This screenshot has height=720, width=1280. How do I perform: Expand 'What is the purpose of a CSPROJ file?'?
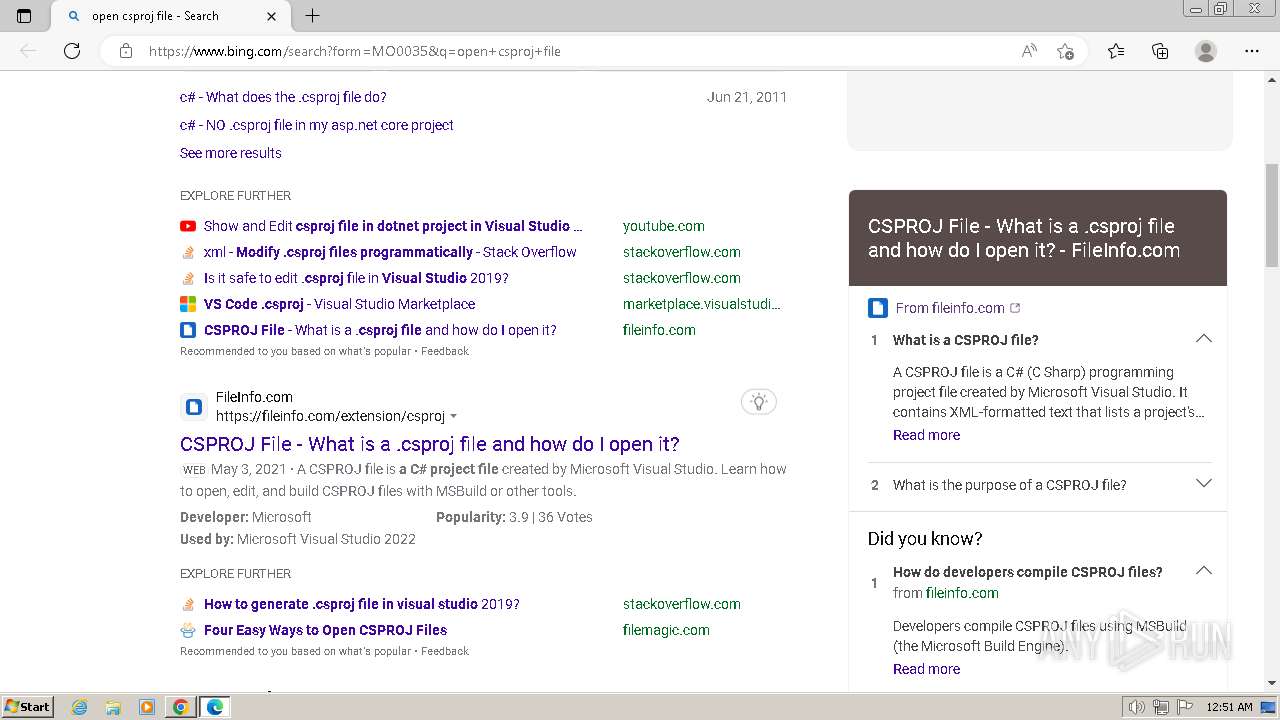[1204, 484]
